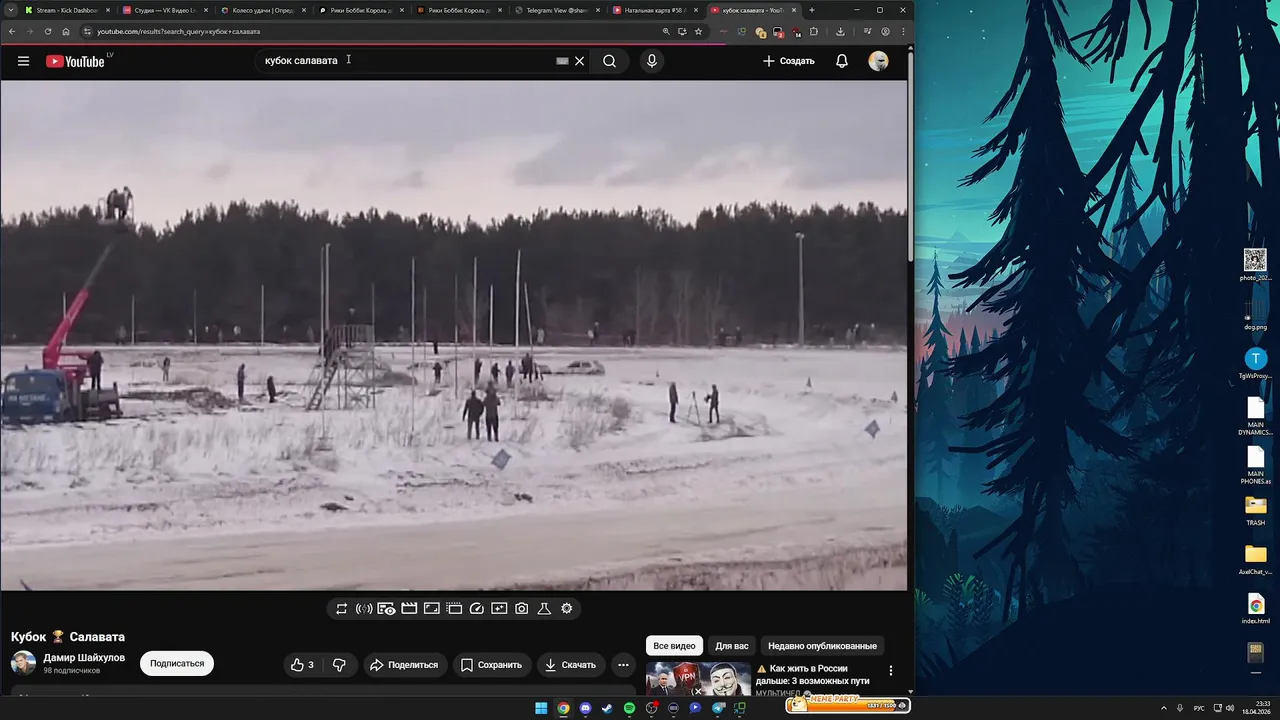The image size is (1280, 720).
Task: Open the browser downloads icon
Action: point(840,31)
